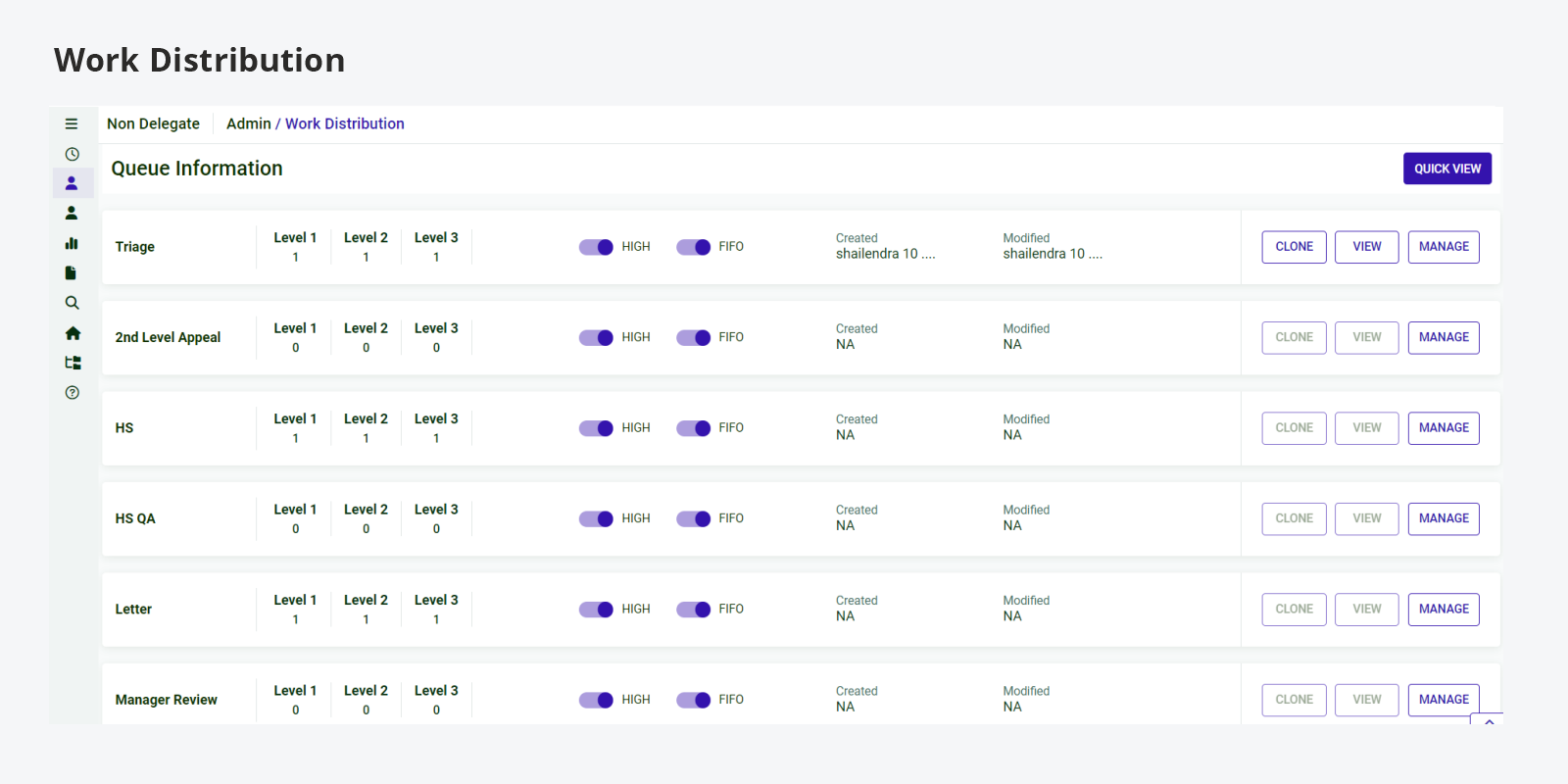The height and width of the screenshot is (784, 1568).
Task: Click Triage Modified by shailendra 10 text
Action: (1053, 254)
